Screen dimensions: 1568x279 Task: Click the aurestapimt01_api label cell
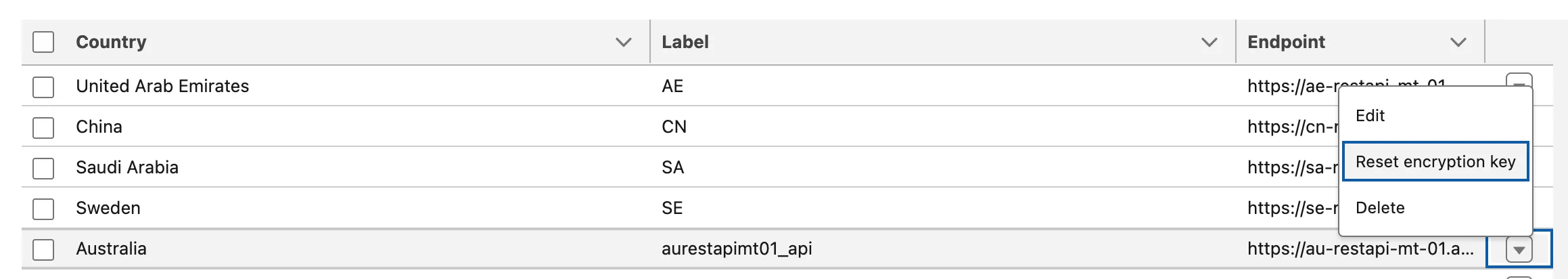pyautogui.click(x=737, y=249)
